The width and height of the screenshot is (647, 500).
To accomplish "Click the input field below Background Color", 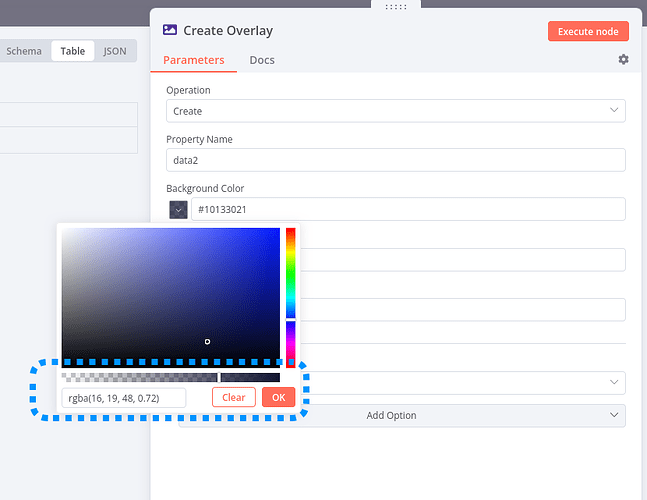I will pyautogui.click(x=462, y=260).
